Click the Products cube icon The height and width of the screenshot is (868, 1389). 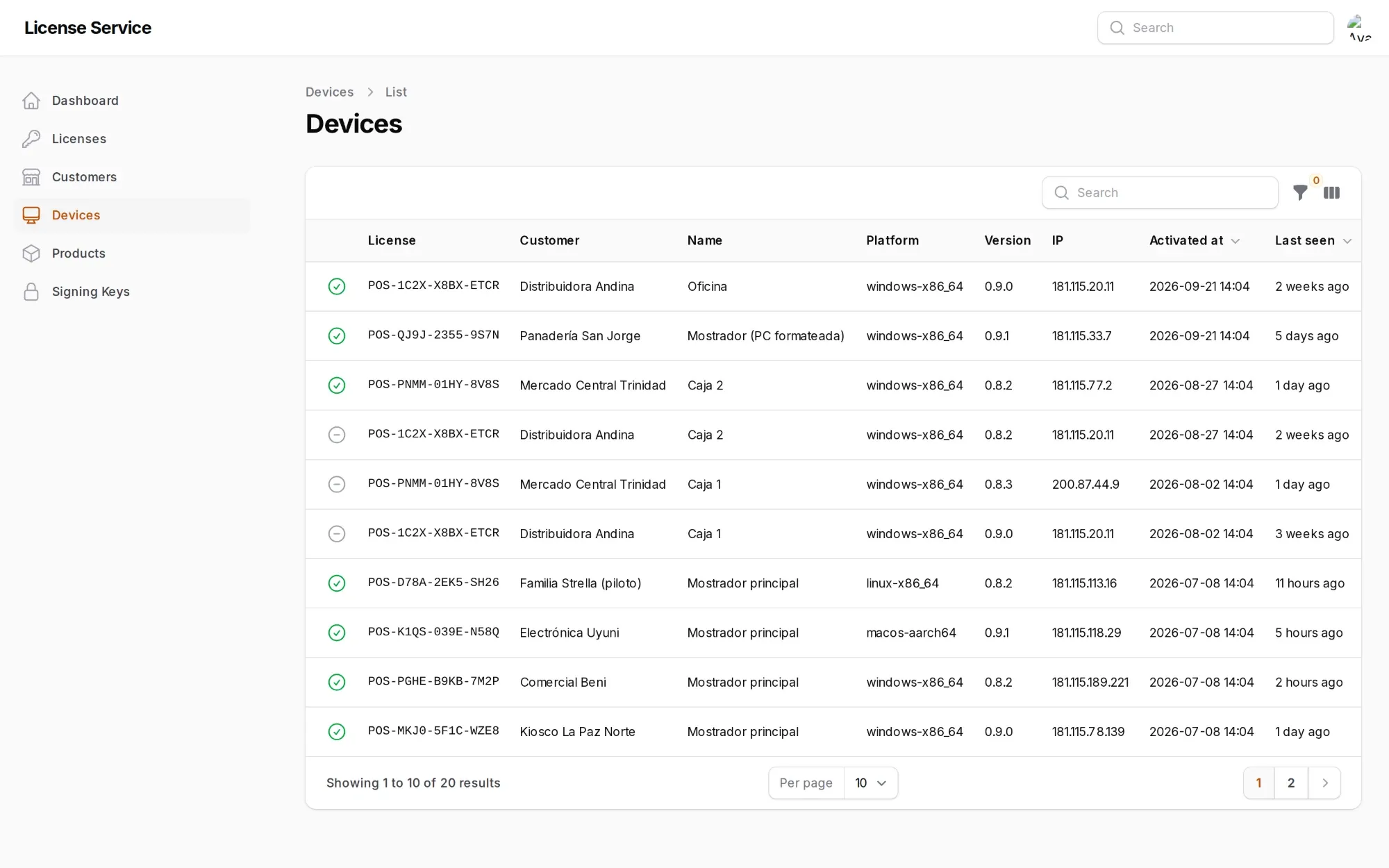(x=31, y=253)
